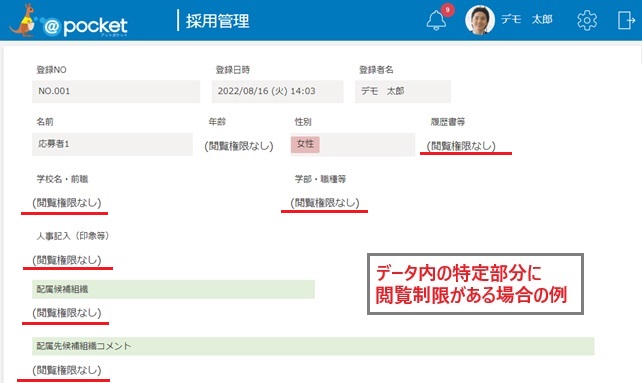
Task: Click 学校名・前職 value (閲覧権限なし)
Action: click(67, 203)
